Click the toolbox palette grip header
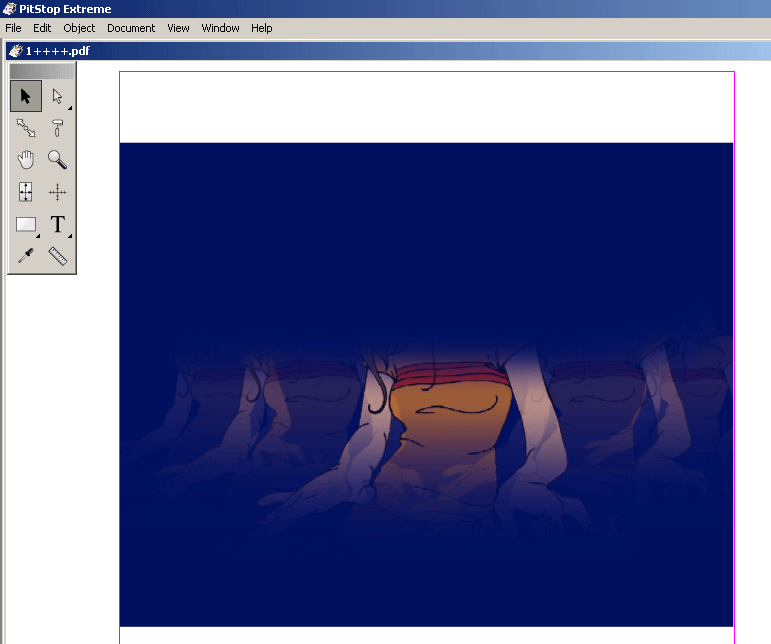The width and height of the screenshot is (771, 644). pos(42,71)
